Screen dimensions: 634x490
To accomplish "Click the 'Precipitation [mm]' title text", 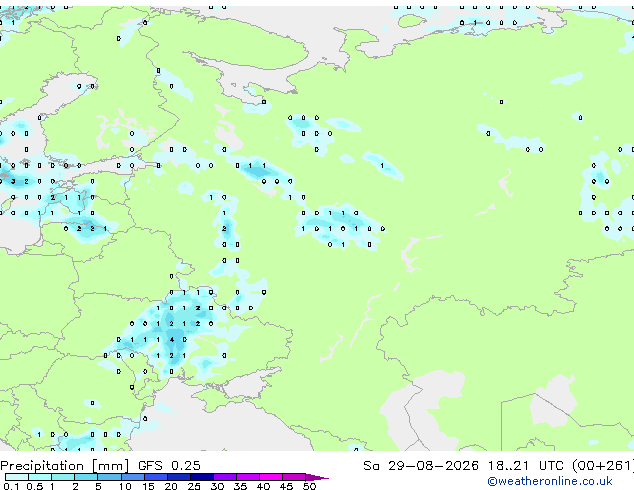I will point(65,466).
